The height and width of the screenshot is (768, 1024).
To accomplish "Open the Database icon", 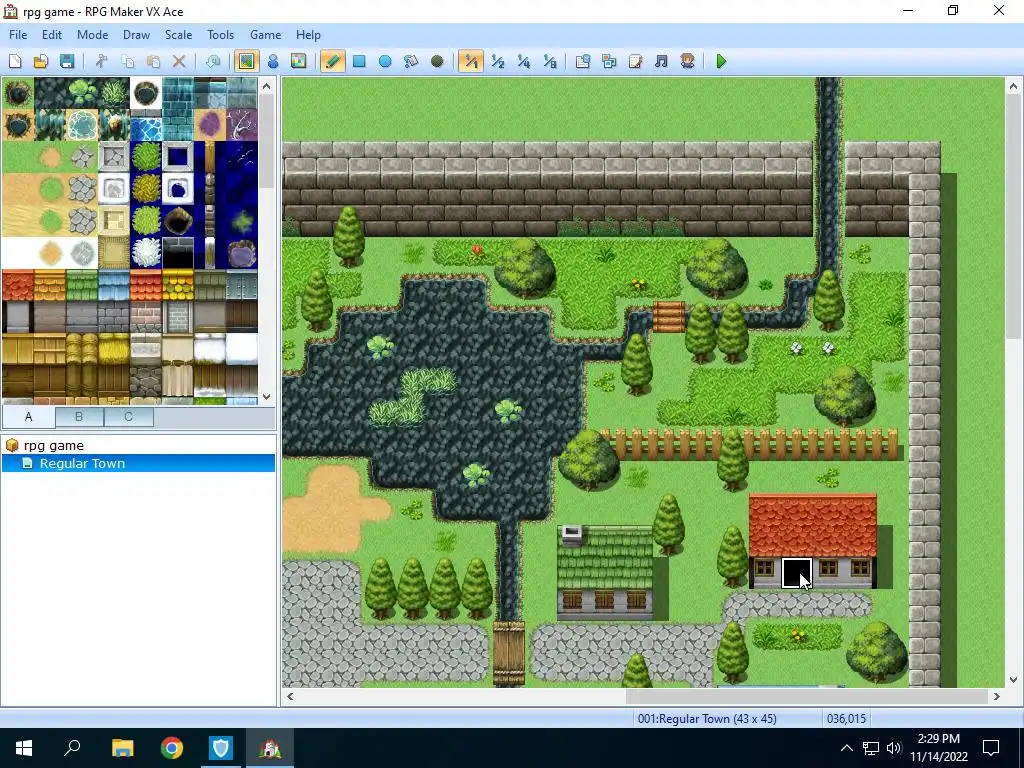I will 583,61.
